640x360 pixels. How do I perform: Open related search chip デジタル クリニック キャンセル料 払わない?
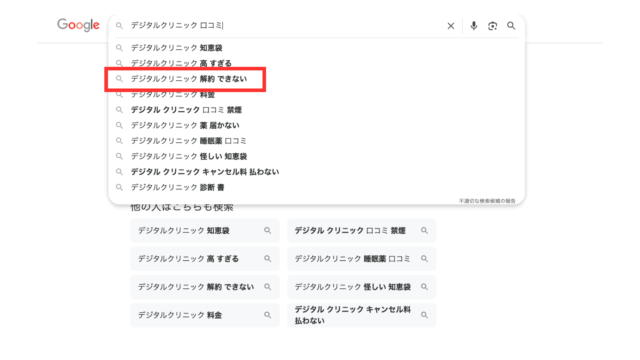point(362,315)
